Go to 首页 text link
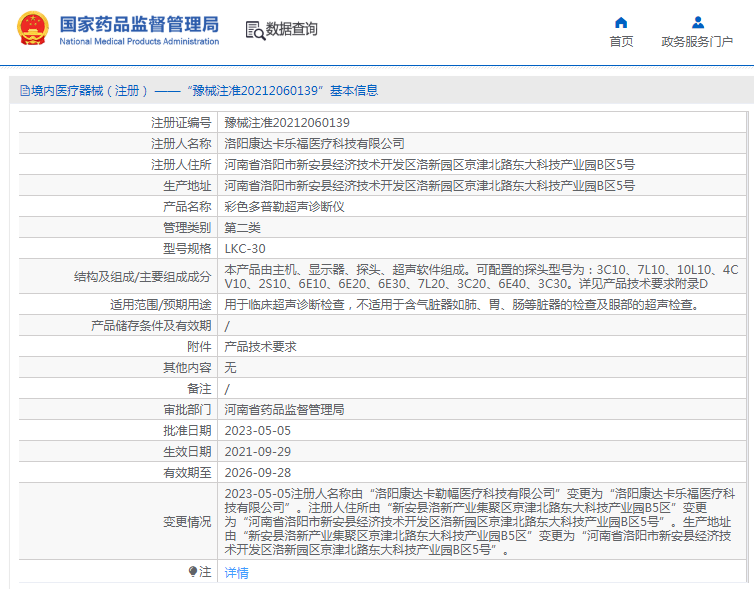 [x=621, y=42]
